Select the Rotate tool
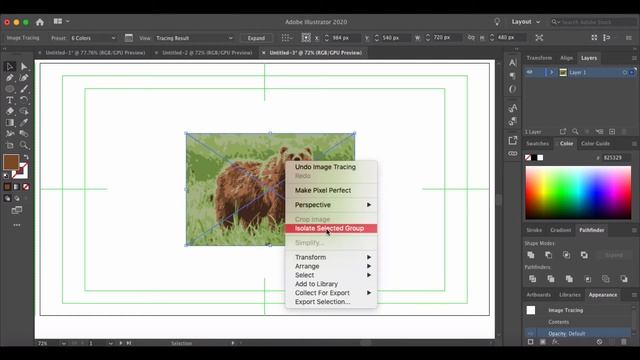 tap(24, 100)
